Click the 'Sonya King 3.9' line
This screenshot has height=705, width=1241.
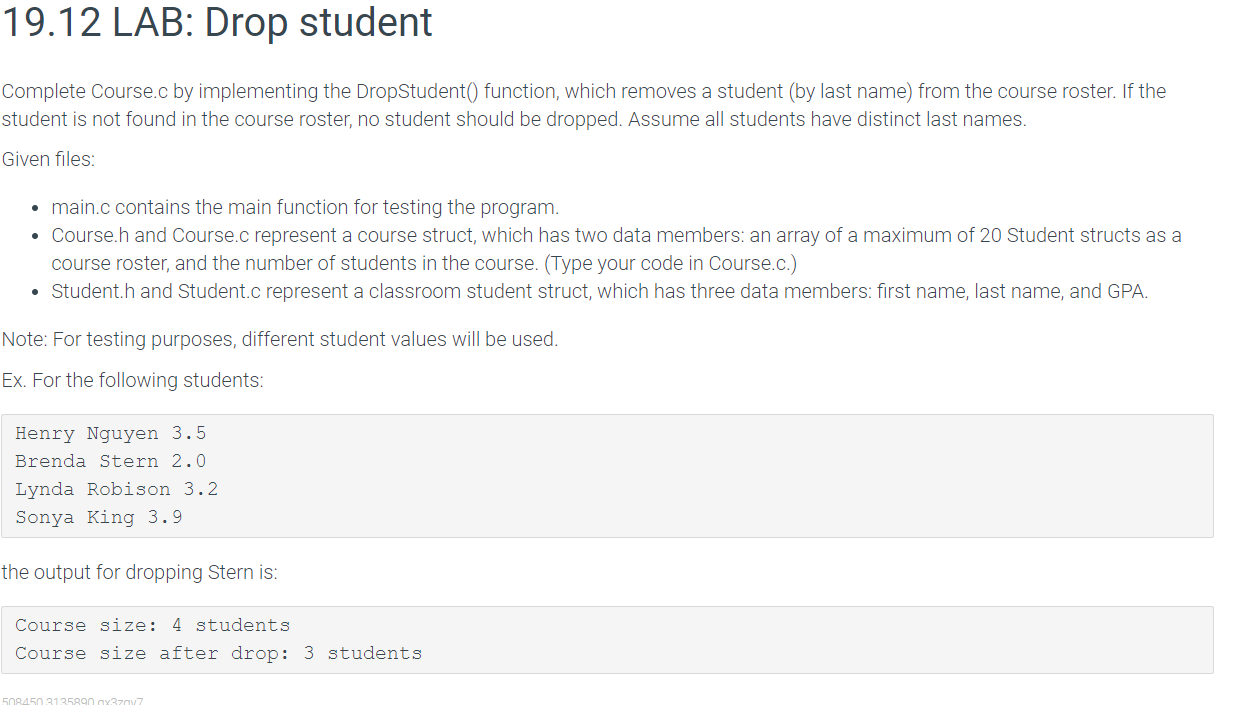tap(99, 518)
